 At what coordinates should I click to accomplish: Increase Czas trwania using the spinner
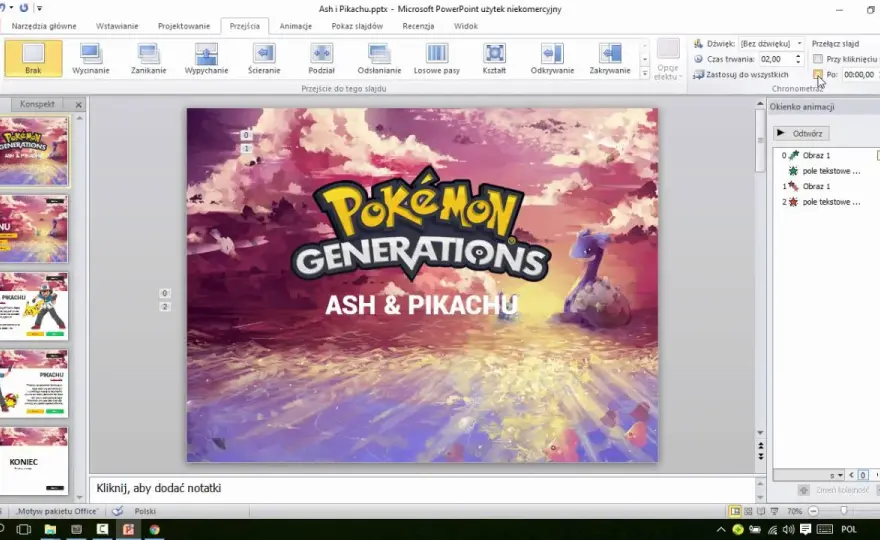tap(798, 56)
